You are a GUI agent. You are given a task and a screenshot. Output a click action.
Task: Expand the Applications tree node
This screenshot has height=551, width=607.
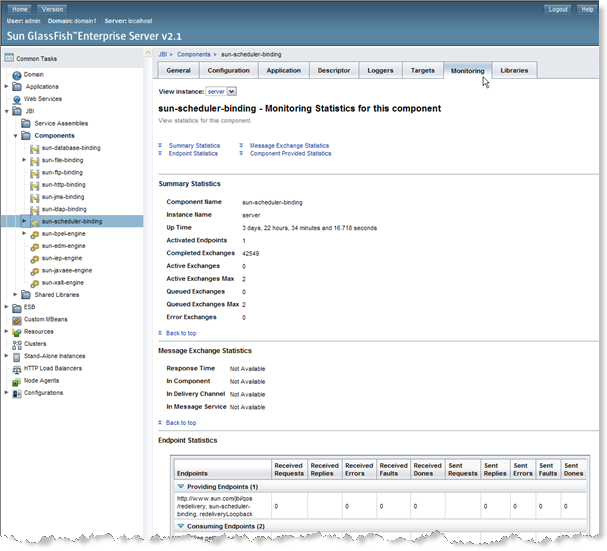pos(6,86)
